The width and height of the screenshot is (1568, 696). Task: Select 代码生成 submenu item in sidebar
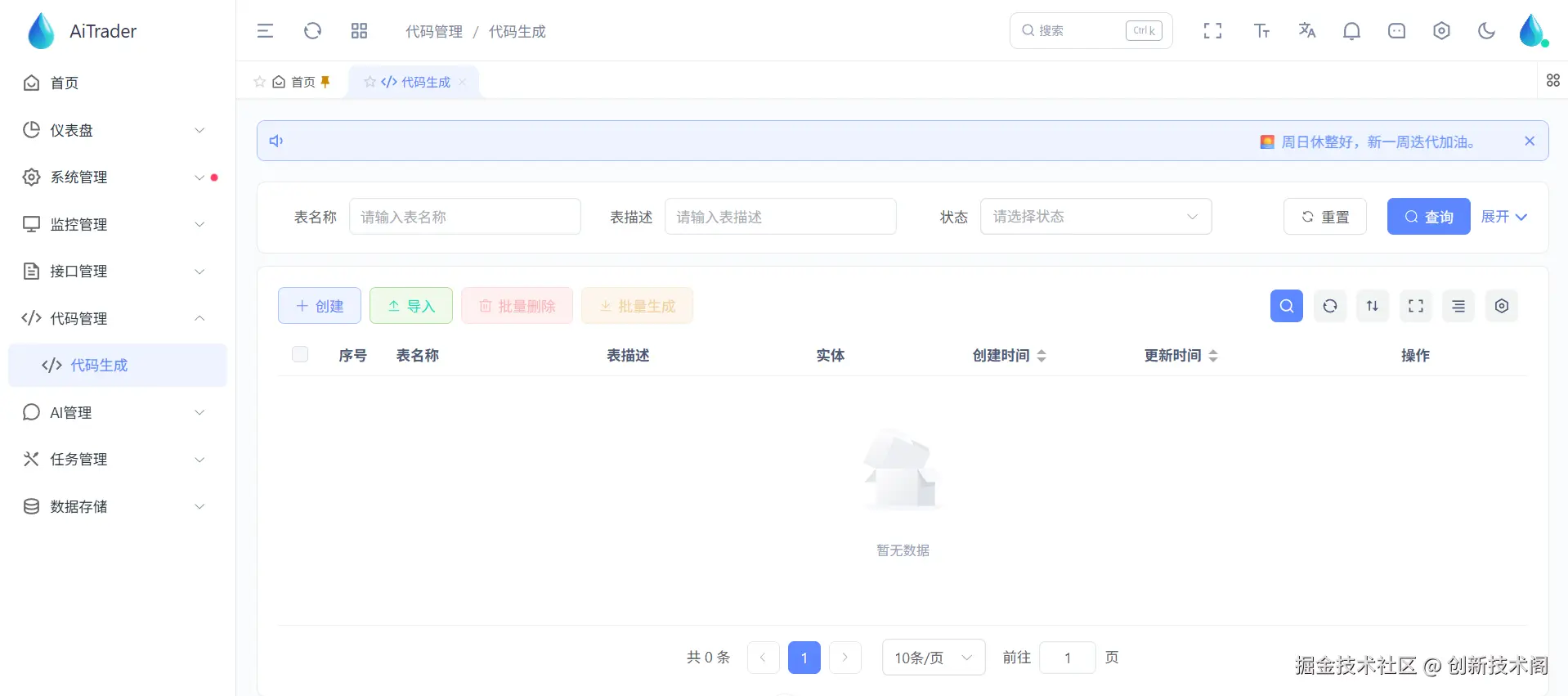(x=117, y=366)
